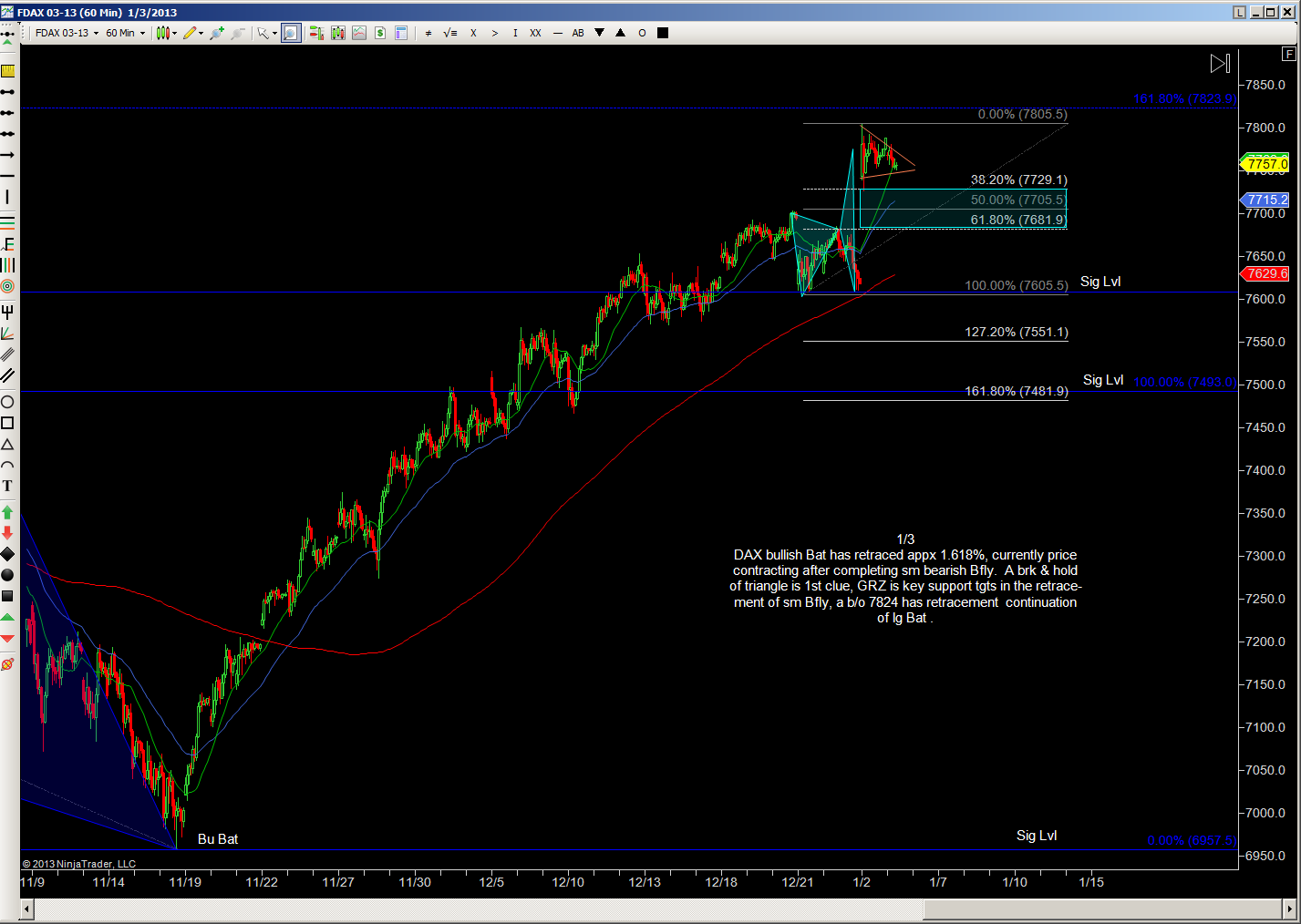The image size is (1301, 924).
Task: Select the Ruler drawing tool
Action: click(7, 70)
